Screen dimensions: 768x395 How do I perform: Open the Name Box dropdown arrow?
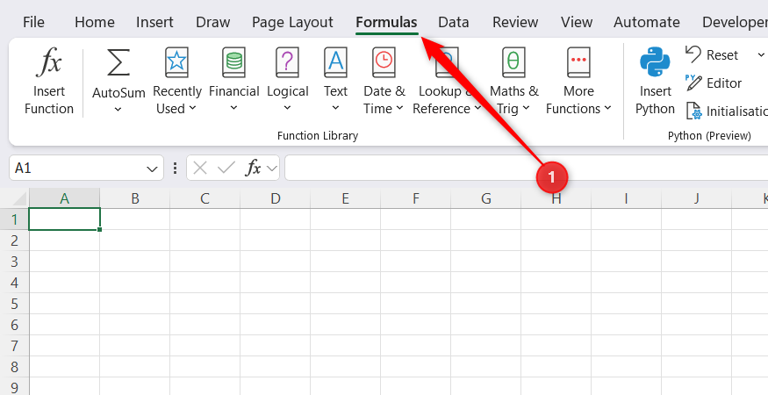152,169
